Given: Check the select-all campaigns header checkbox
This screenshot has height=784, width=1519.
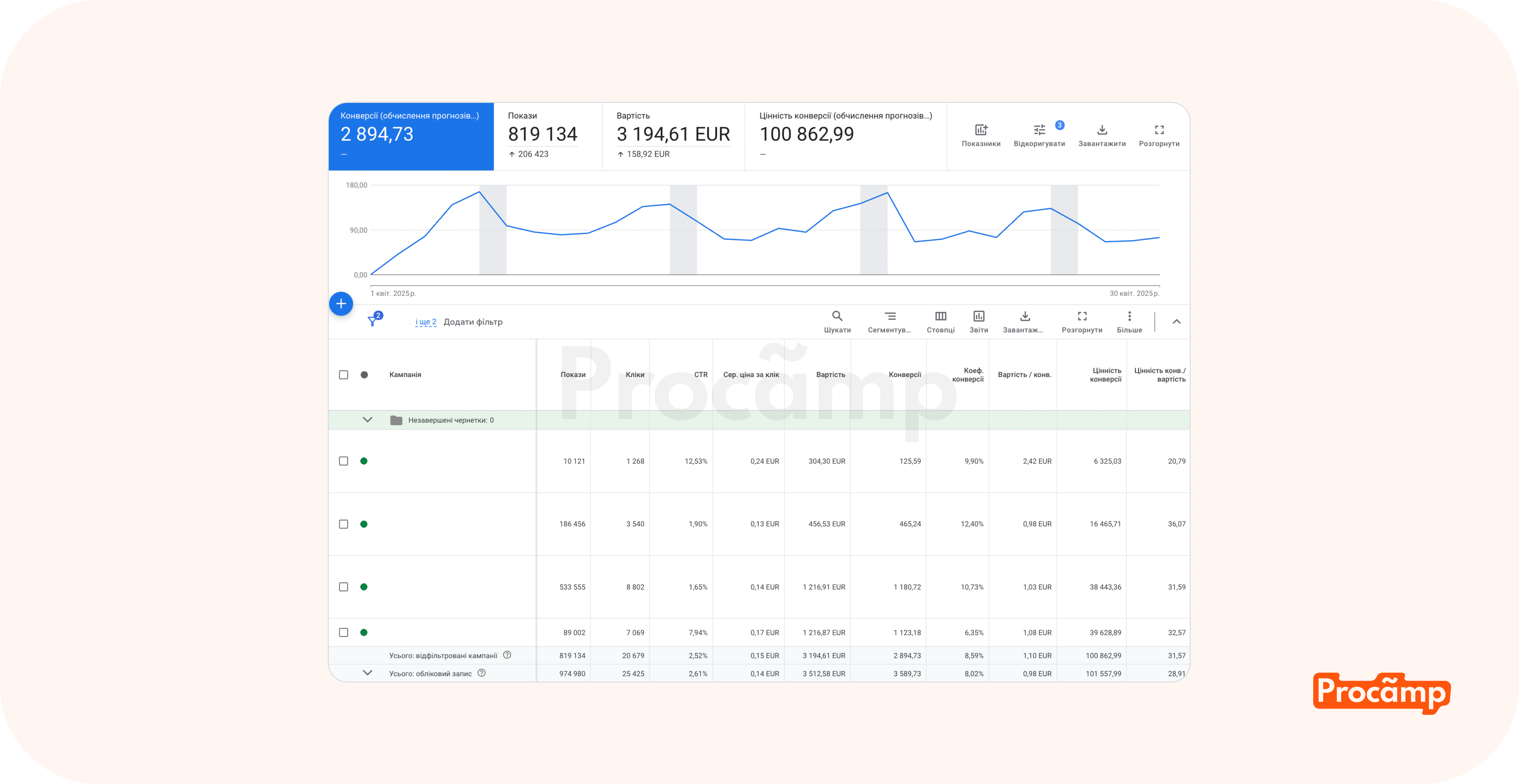Looking at the screenshot, I should click(344, 375).
